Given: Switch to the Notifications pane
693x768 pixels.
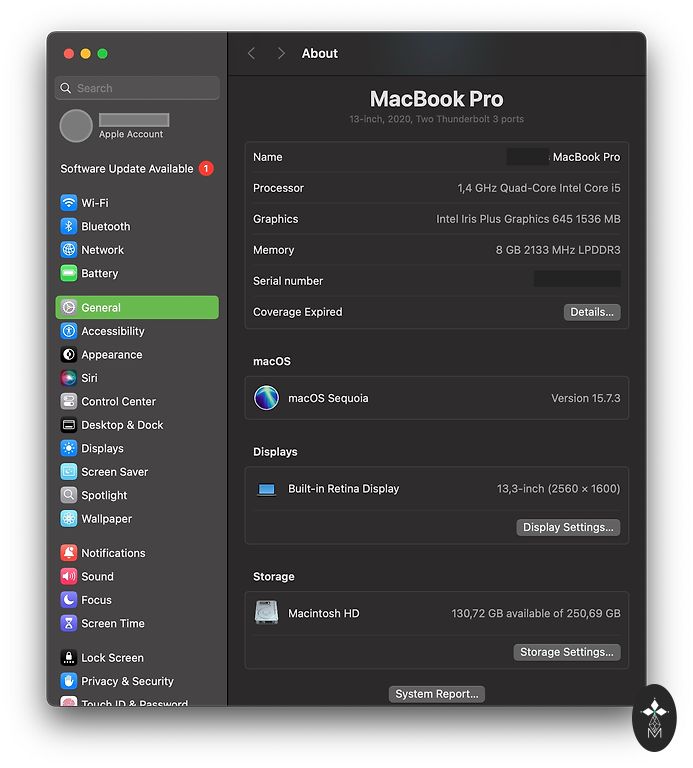Looking at the screenshot, I should (x=113, y=553).
